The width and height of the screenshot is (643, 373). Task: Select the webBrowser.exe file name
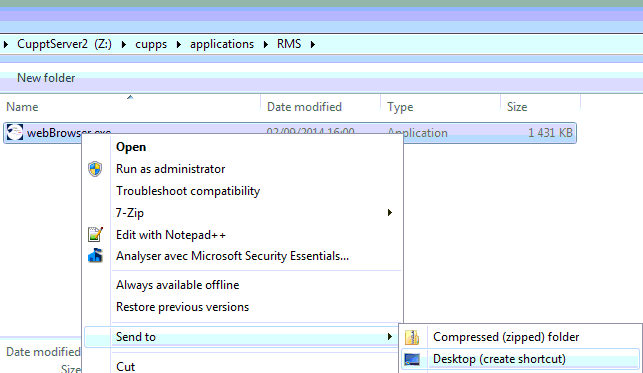(69, 133)
